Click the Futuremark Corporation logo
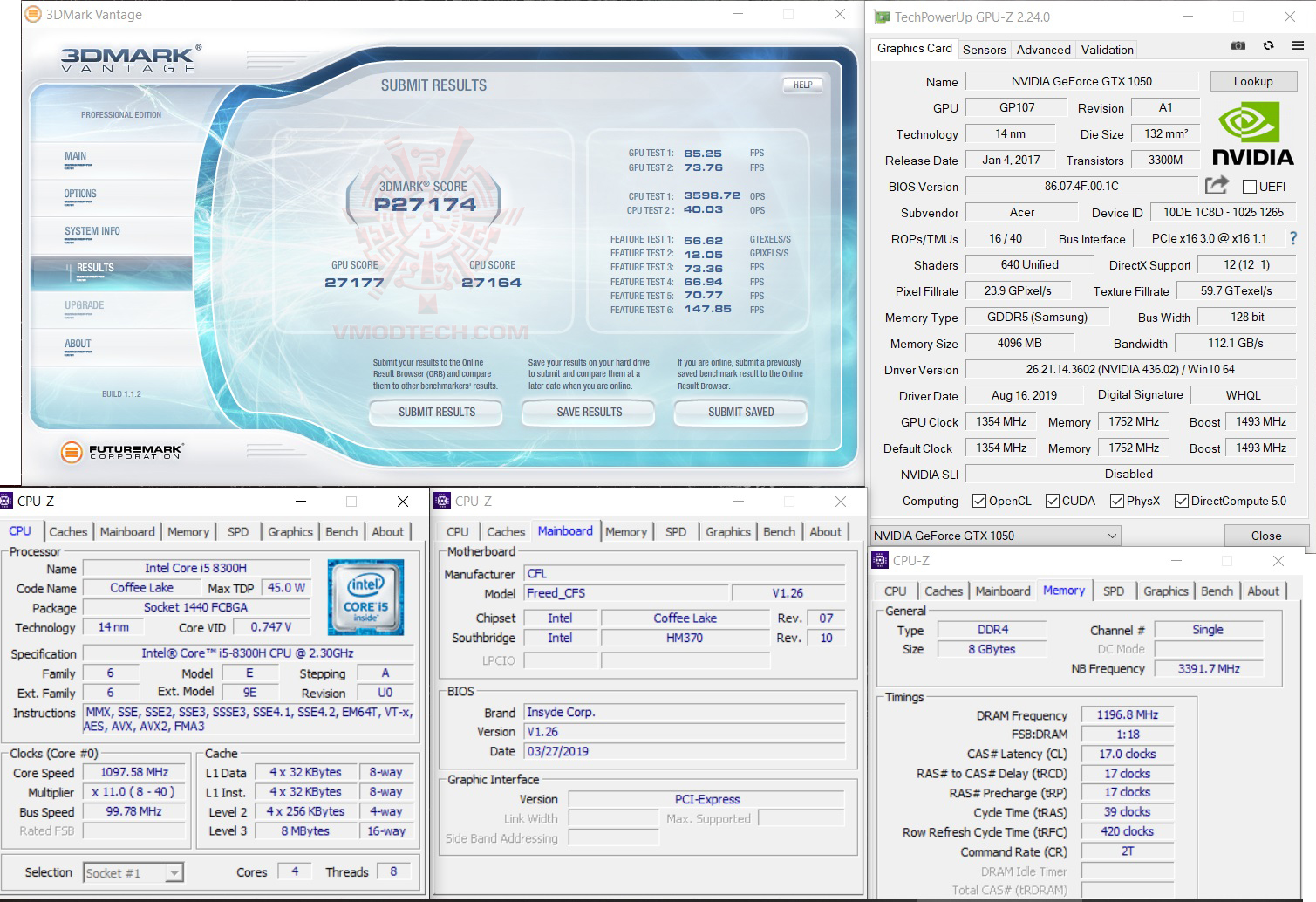 (x=121, y=452)
